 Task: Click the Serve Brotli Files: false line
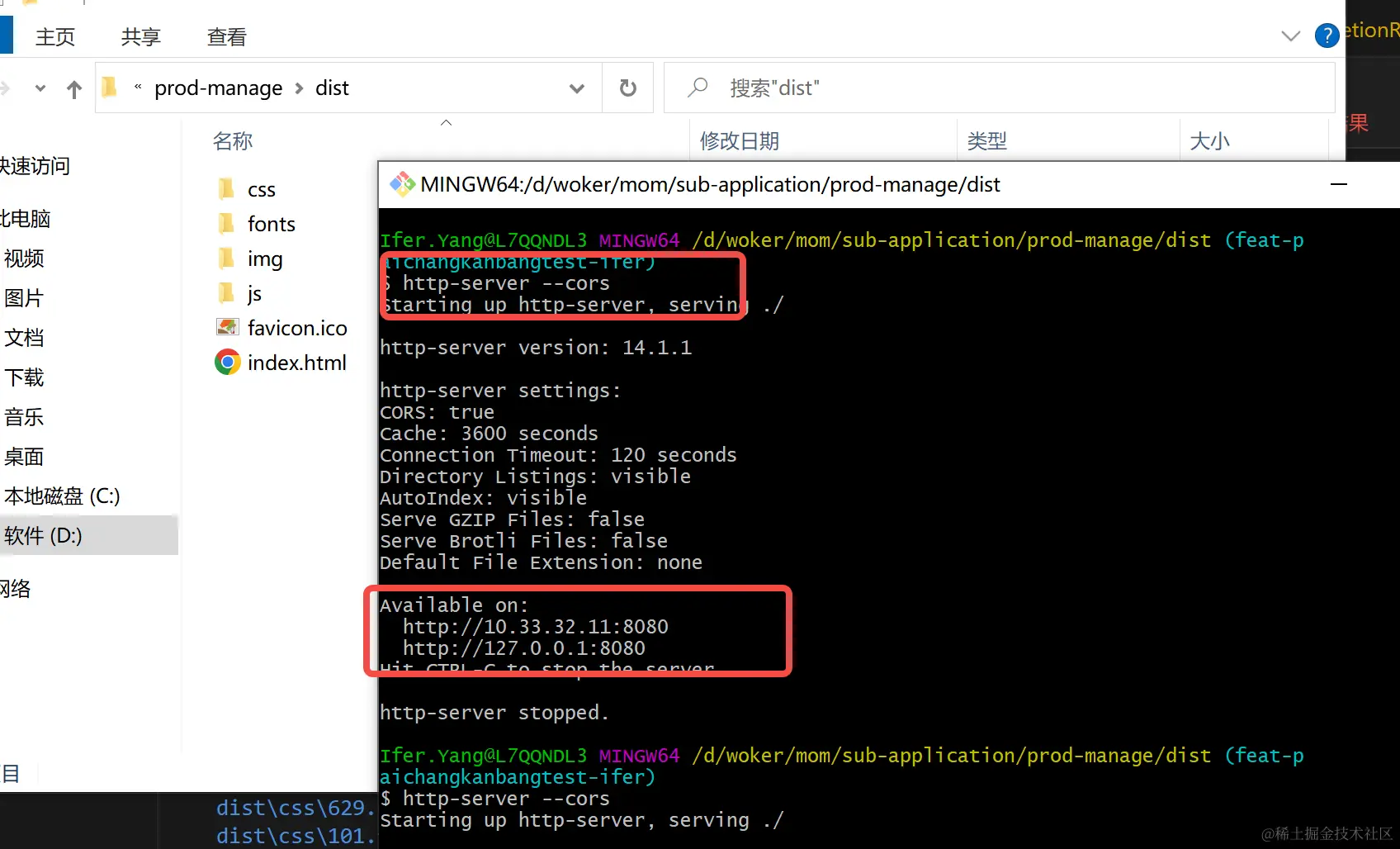[x=523, y=541]
